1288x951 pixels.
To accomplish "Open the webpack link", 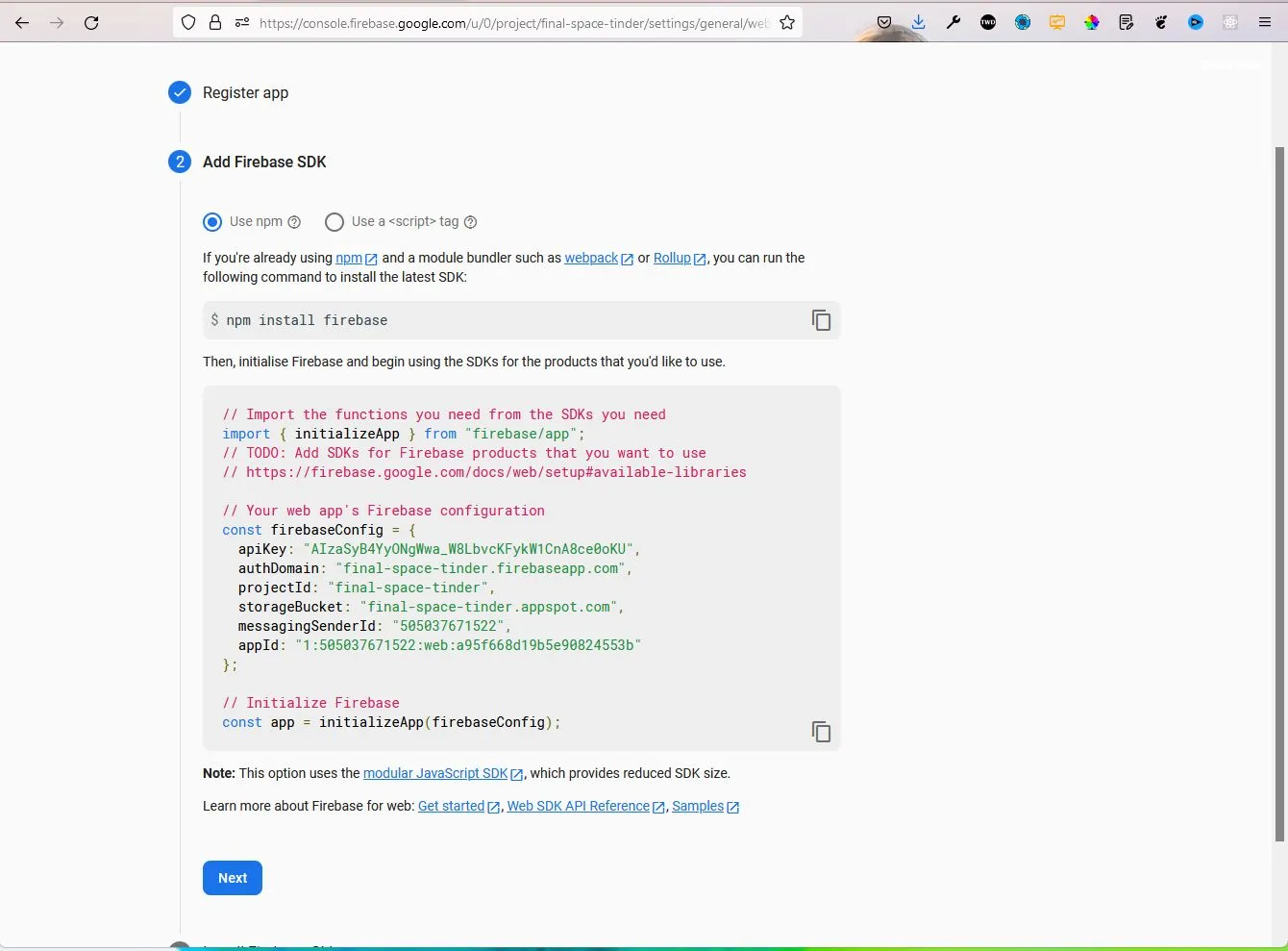I will (x=599, y=258).
